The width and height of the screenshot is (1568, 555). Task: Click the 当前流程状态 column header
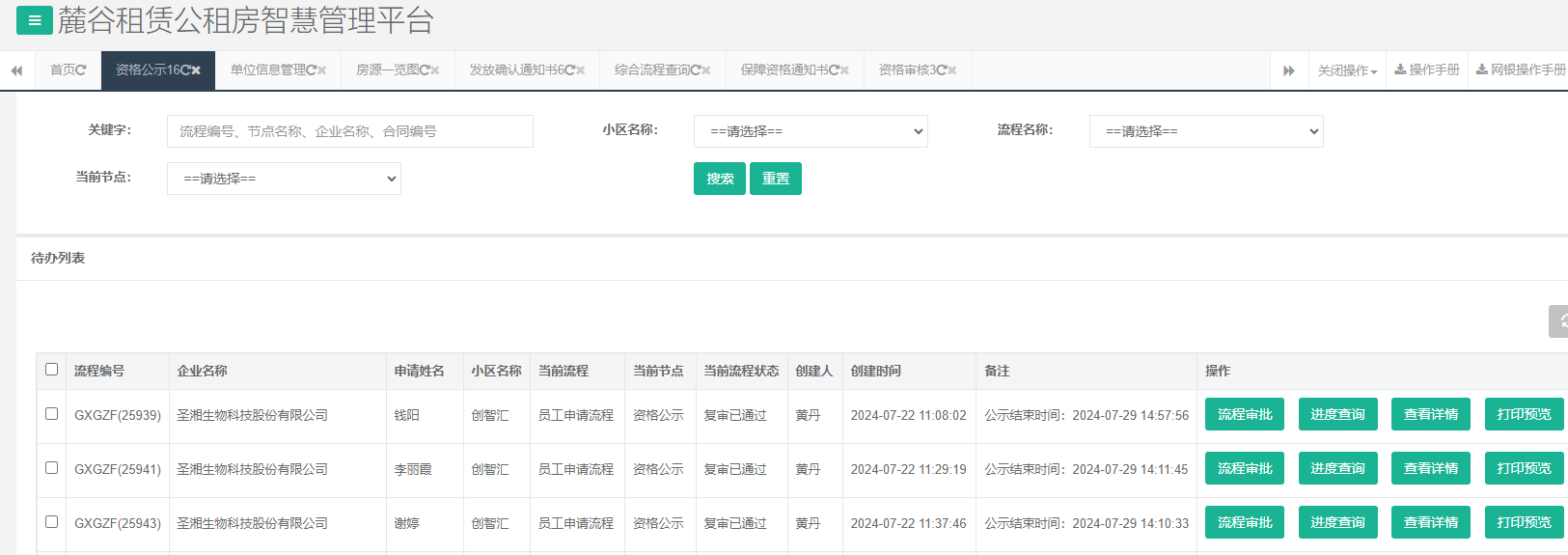741,371
